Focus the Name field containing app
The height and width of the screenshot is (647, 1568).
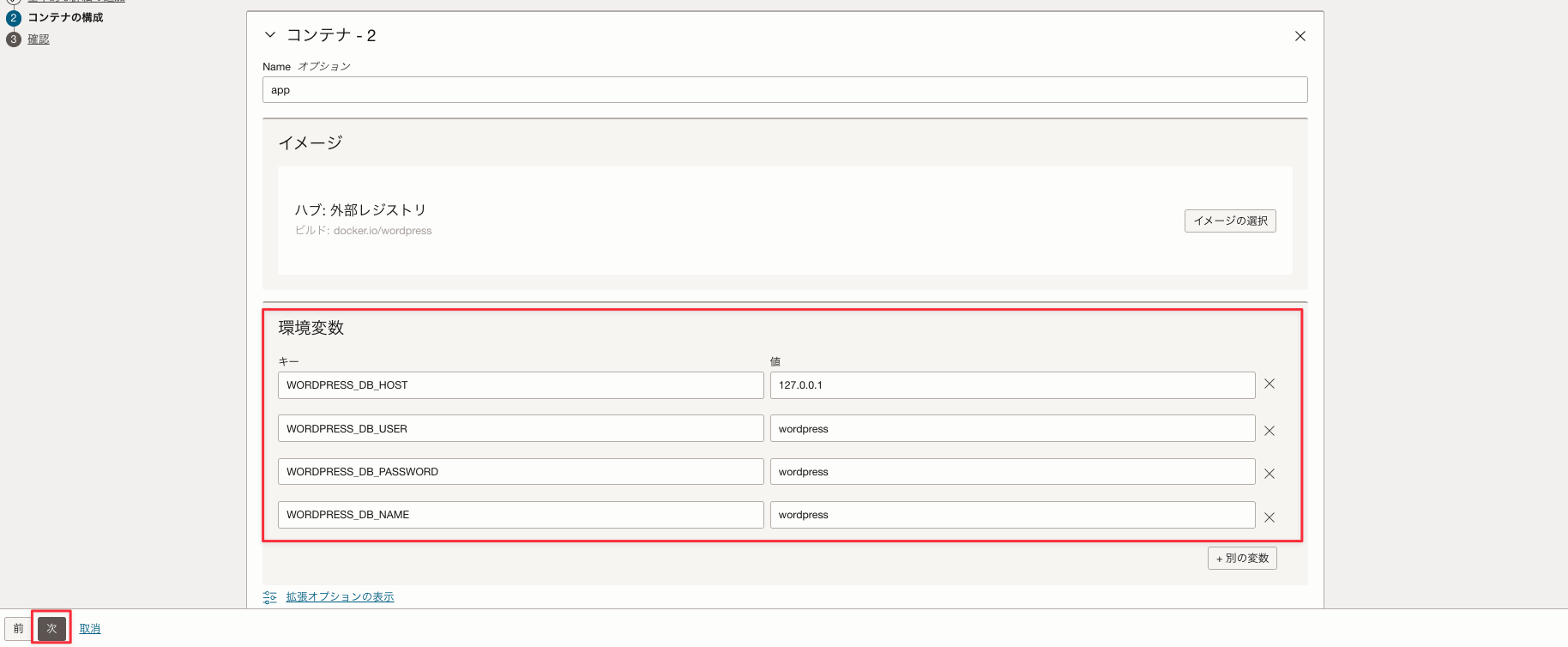point(784,90)
